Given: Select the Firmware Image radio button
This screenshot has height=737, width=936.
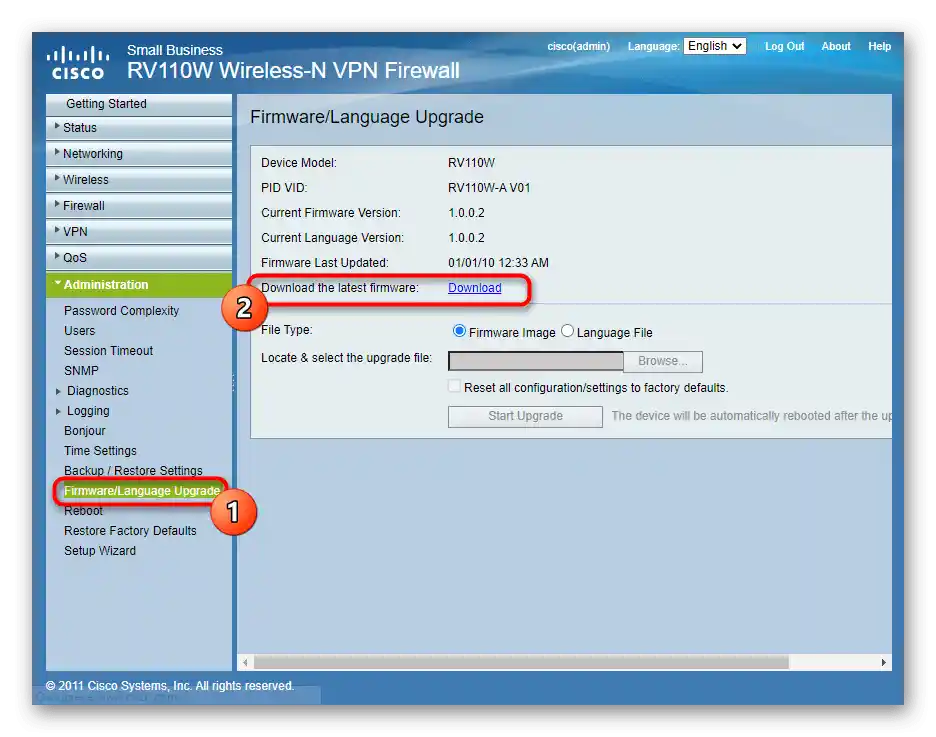Looking at the screenshot, I should tap(459, 331).
